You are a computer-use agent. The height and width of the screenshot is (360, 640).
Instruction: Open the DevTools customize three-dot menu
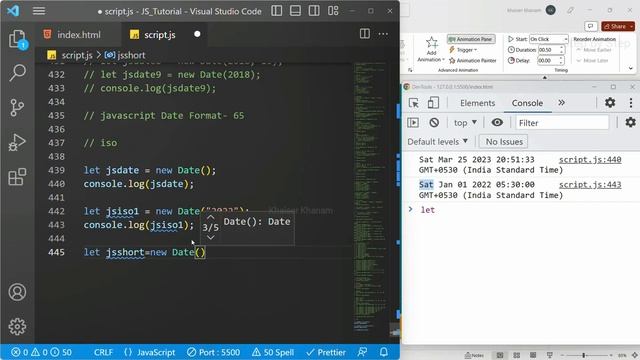[x=631, y=102]
